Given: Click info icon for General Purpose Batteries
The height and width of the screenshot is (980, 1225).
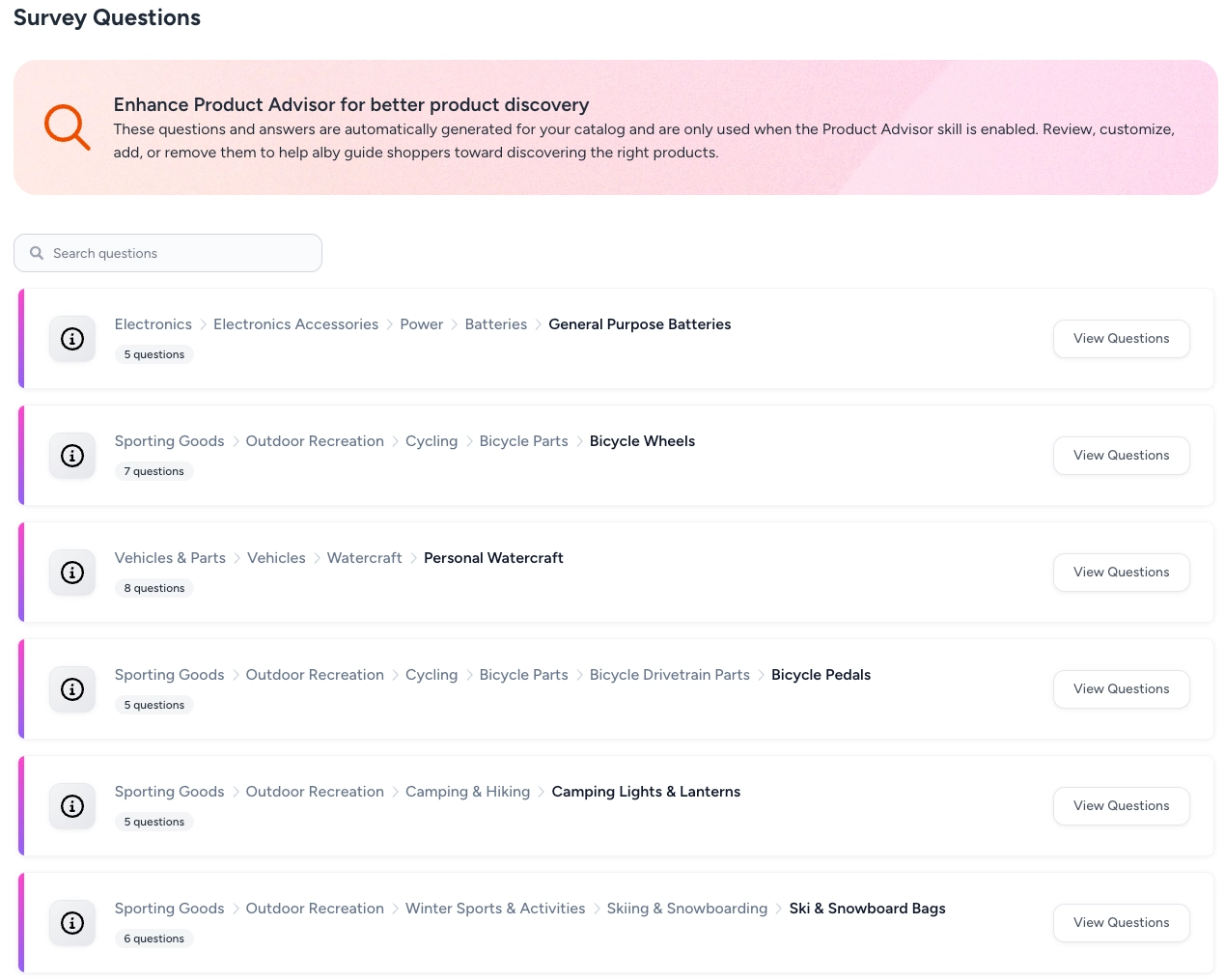Looking at the screenshot, I should click(x=72, y=339).
